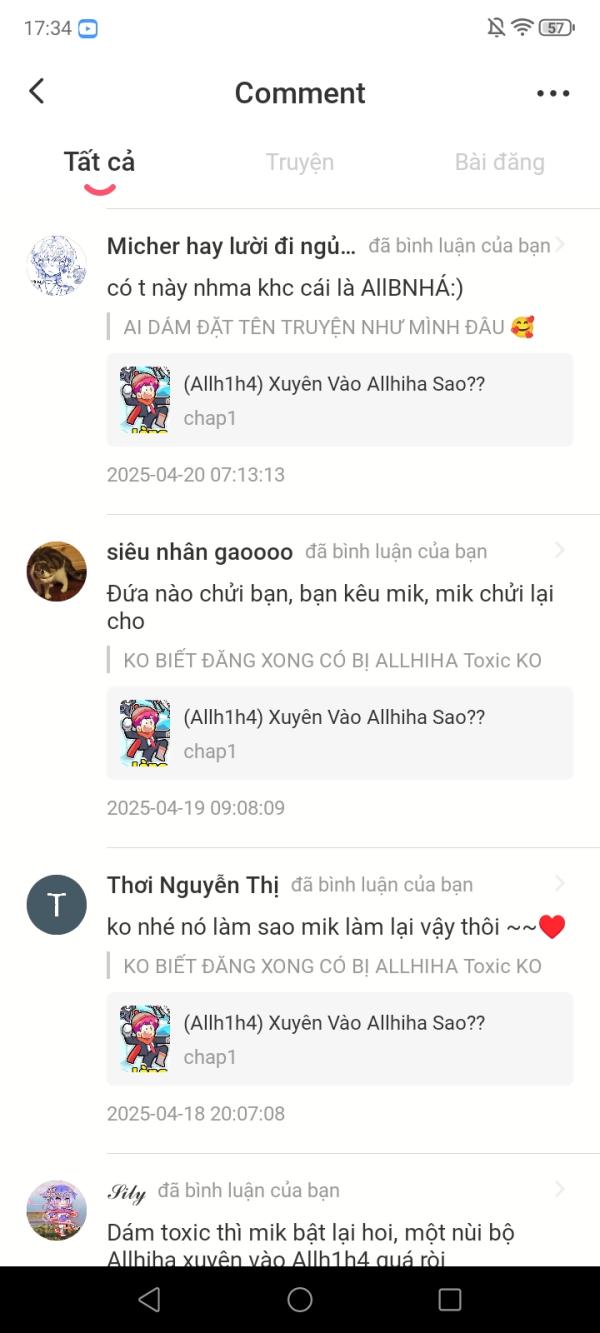
Task: Tap the Android recent apps square button
Action: coord(450,1299)
